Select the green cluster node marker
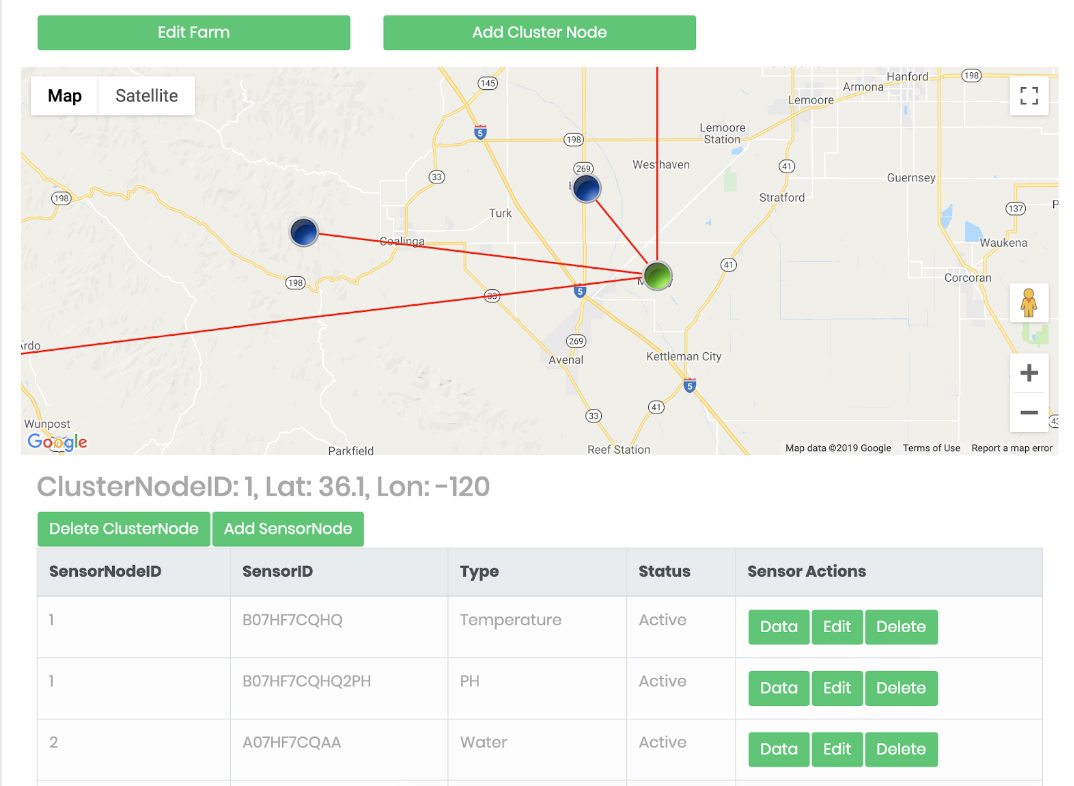1074x786 pixels. coord(658,275)
